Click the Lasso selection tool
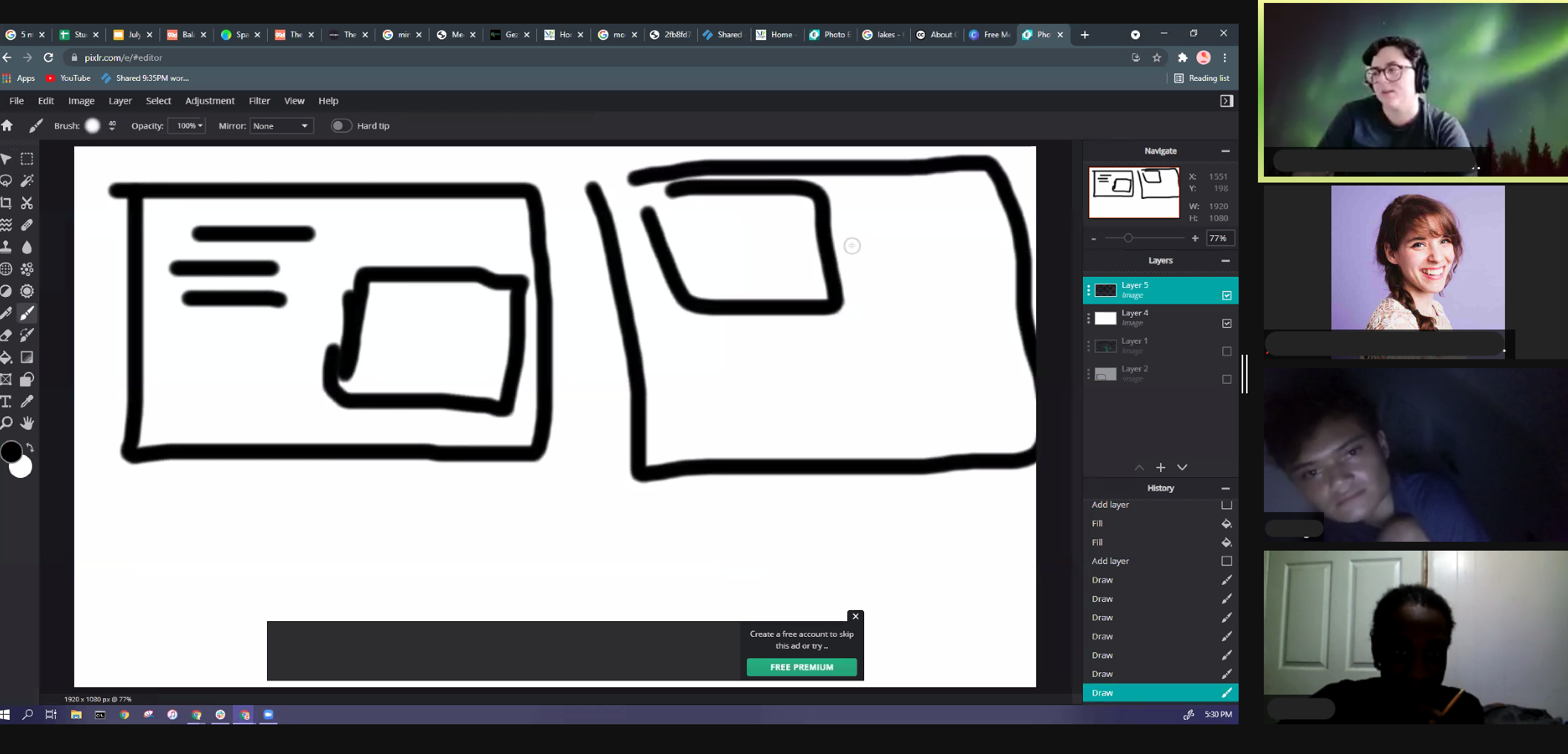The height and width of the screenshot is (754, 1568). pos(6,180)
